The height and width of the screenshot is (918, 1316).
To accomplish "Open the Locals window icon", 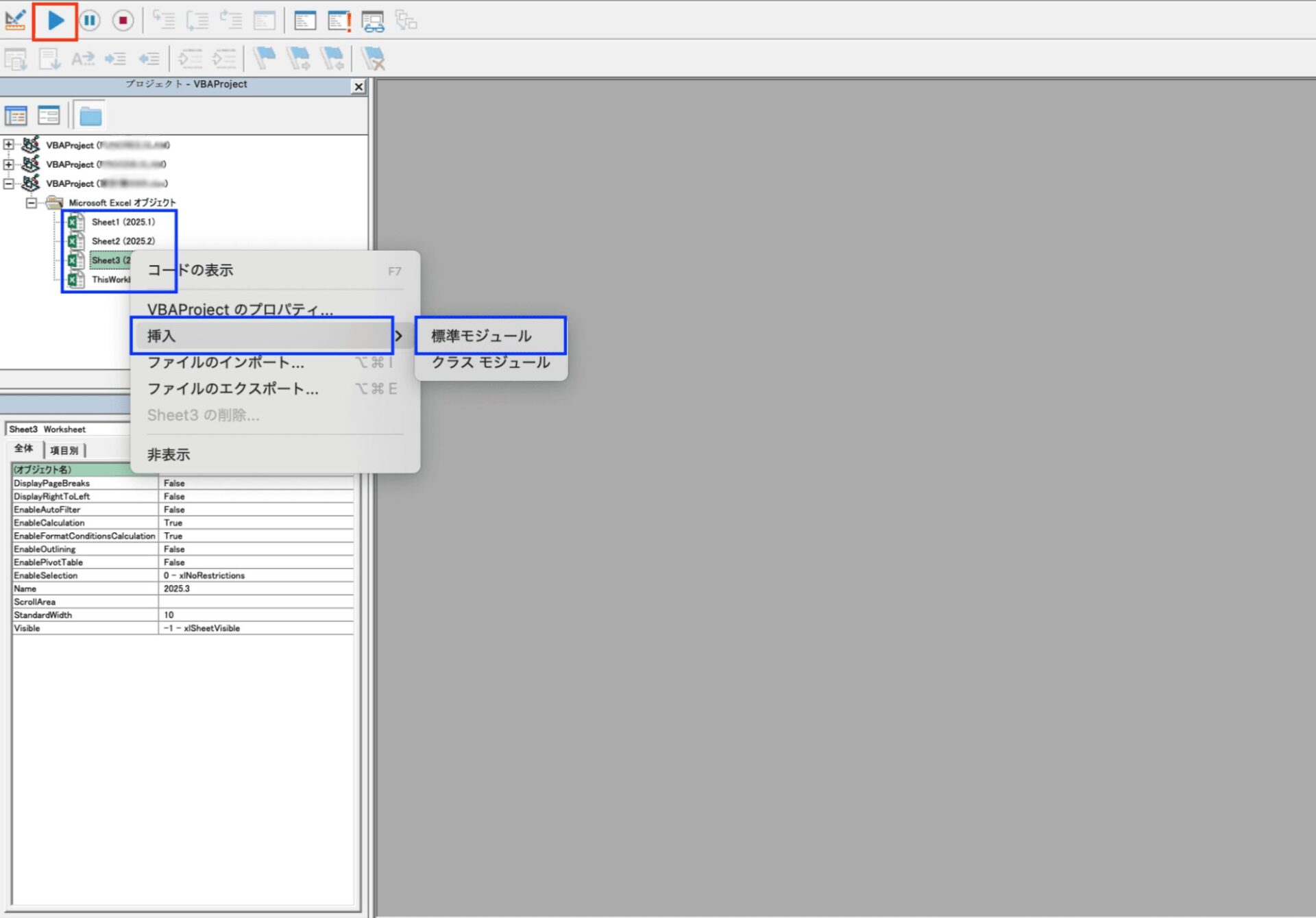I will pyautogui.click(x=264, y=21).
